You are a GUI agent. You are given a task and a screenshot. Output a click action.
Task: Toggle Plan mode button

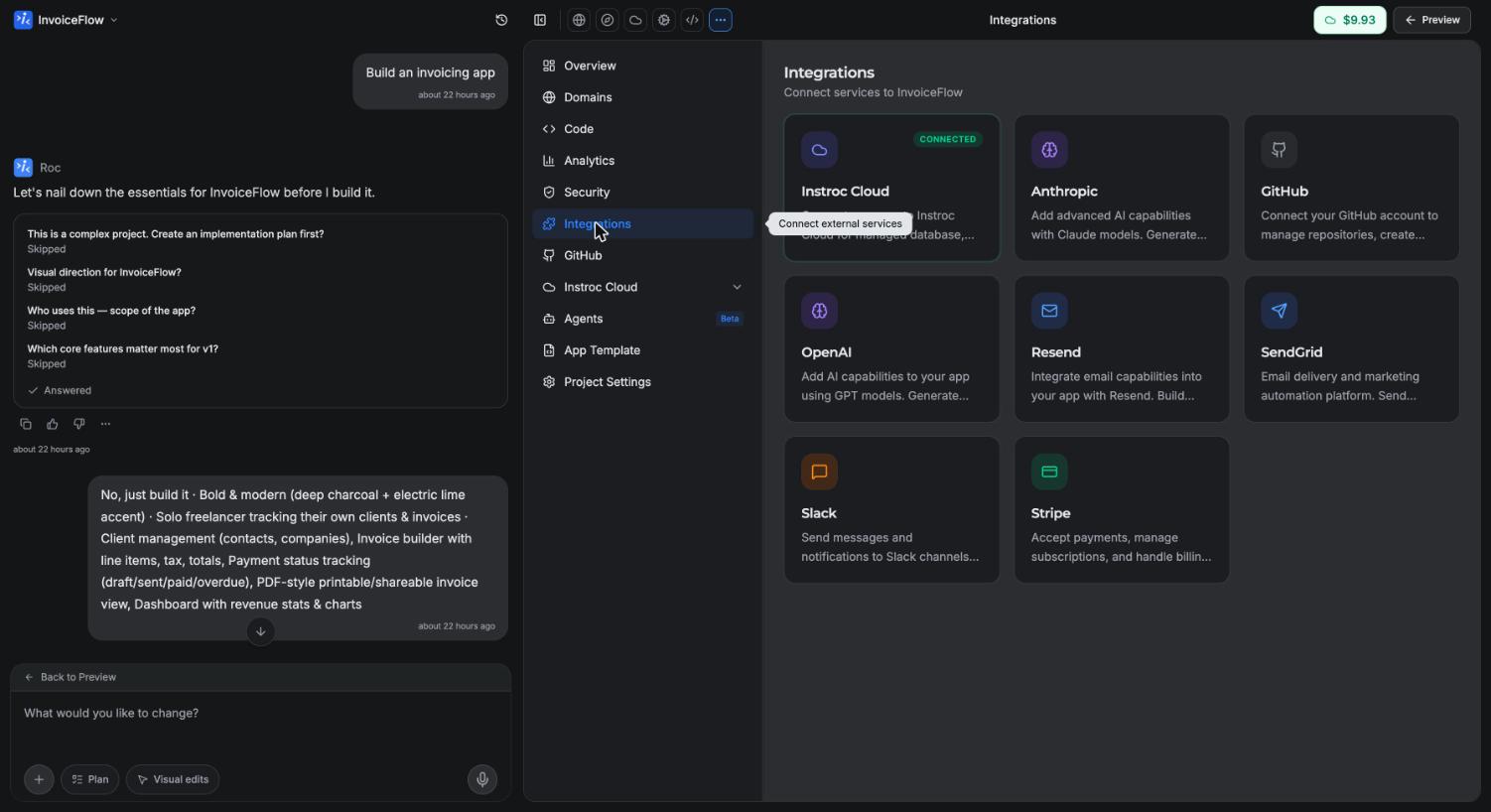[x=90, y=779]
